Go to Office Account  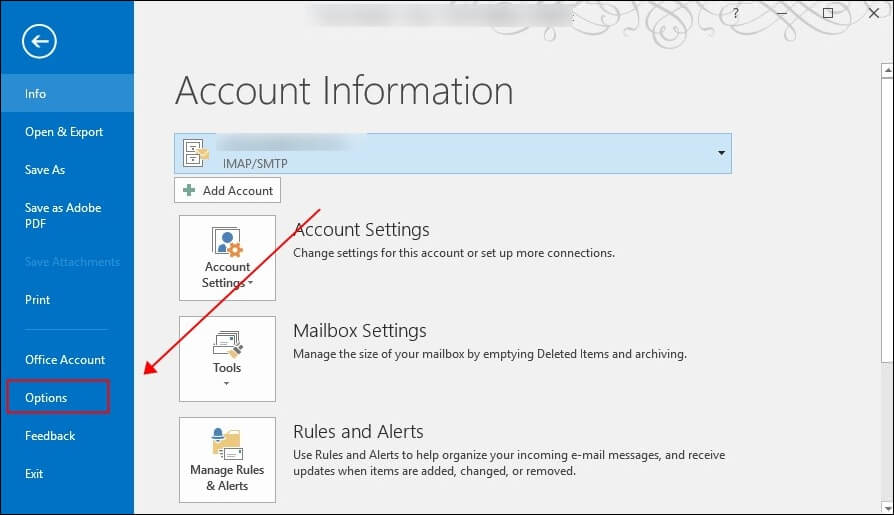[65, 360]
